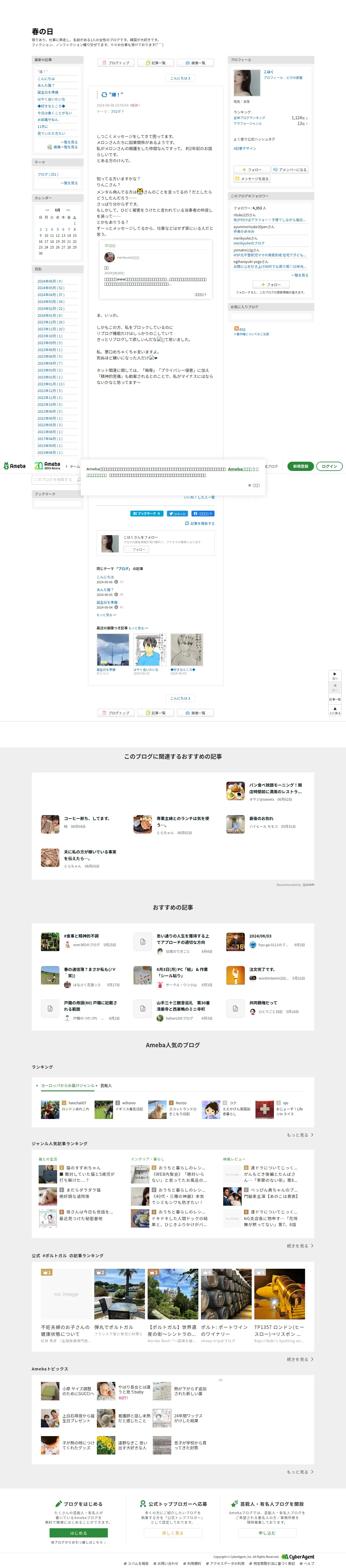Click the 申し込む button for celebrity blogs
The height and width of the screenshot is (1568, 346).
(267, 1533)
